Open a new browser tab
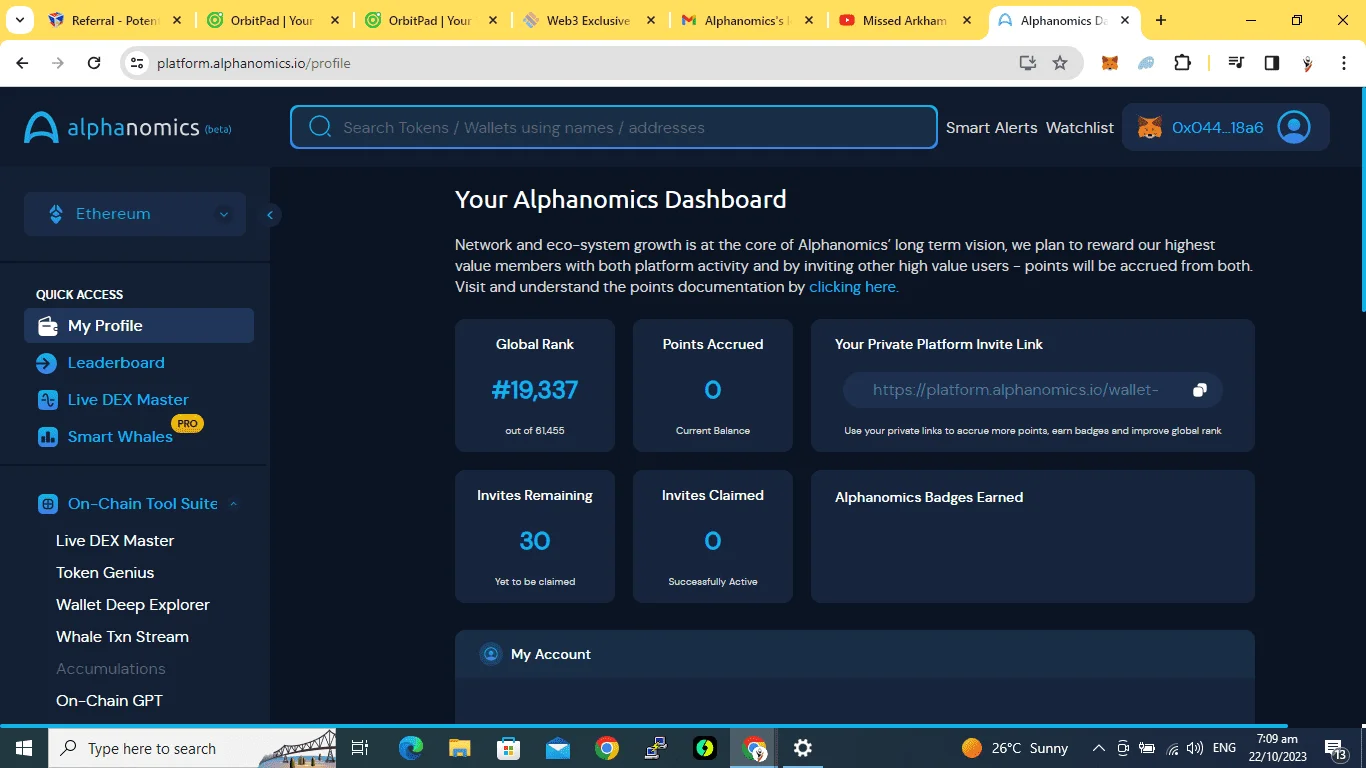 1160,20
